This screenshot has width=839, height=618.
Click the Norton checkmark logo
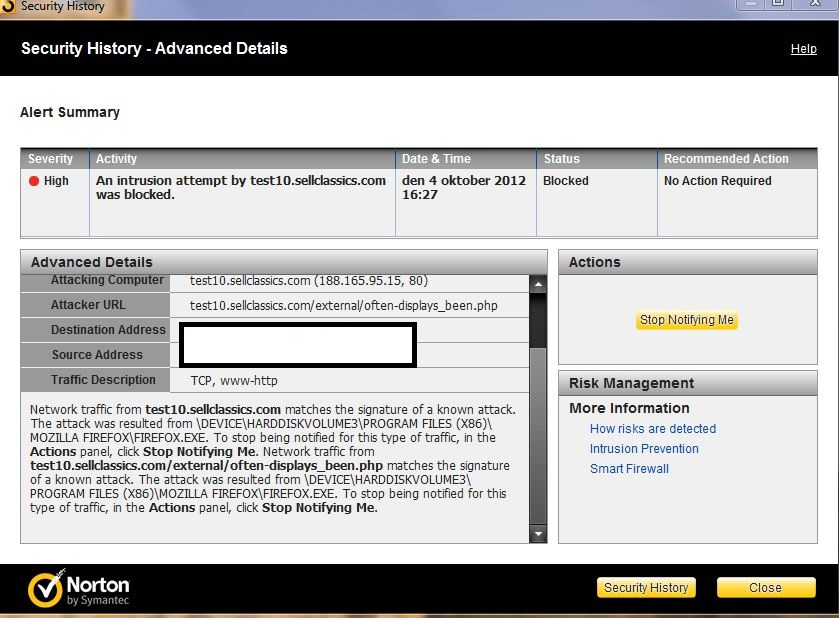click(x=46, y=589)
